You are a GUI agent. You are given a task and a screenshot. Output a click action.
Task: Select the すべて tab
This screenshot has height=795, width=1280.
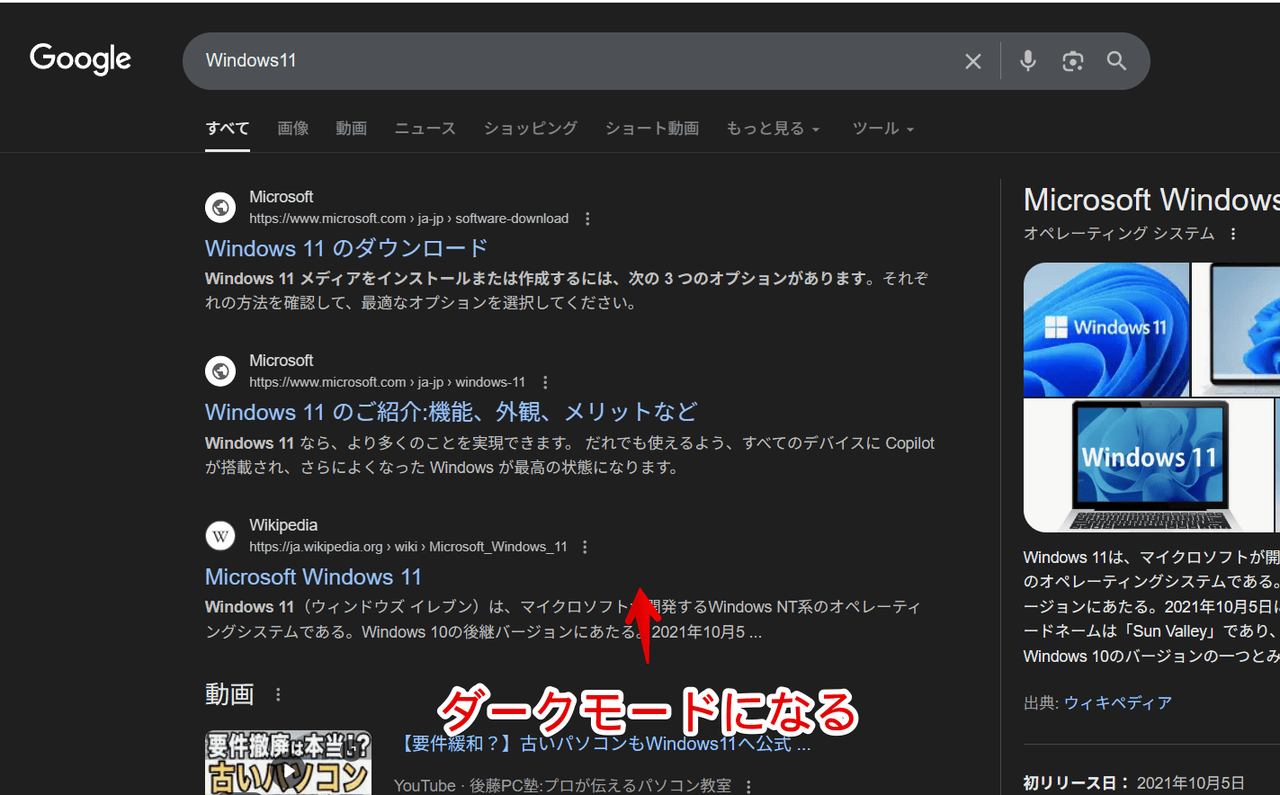coord(227,128)
